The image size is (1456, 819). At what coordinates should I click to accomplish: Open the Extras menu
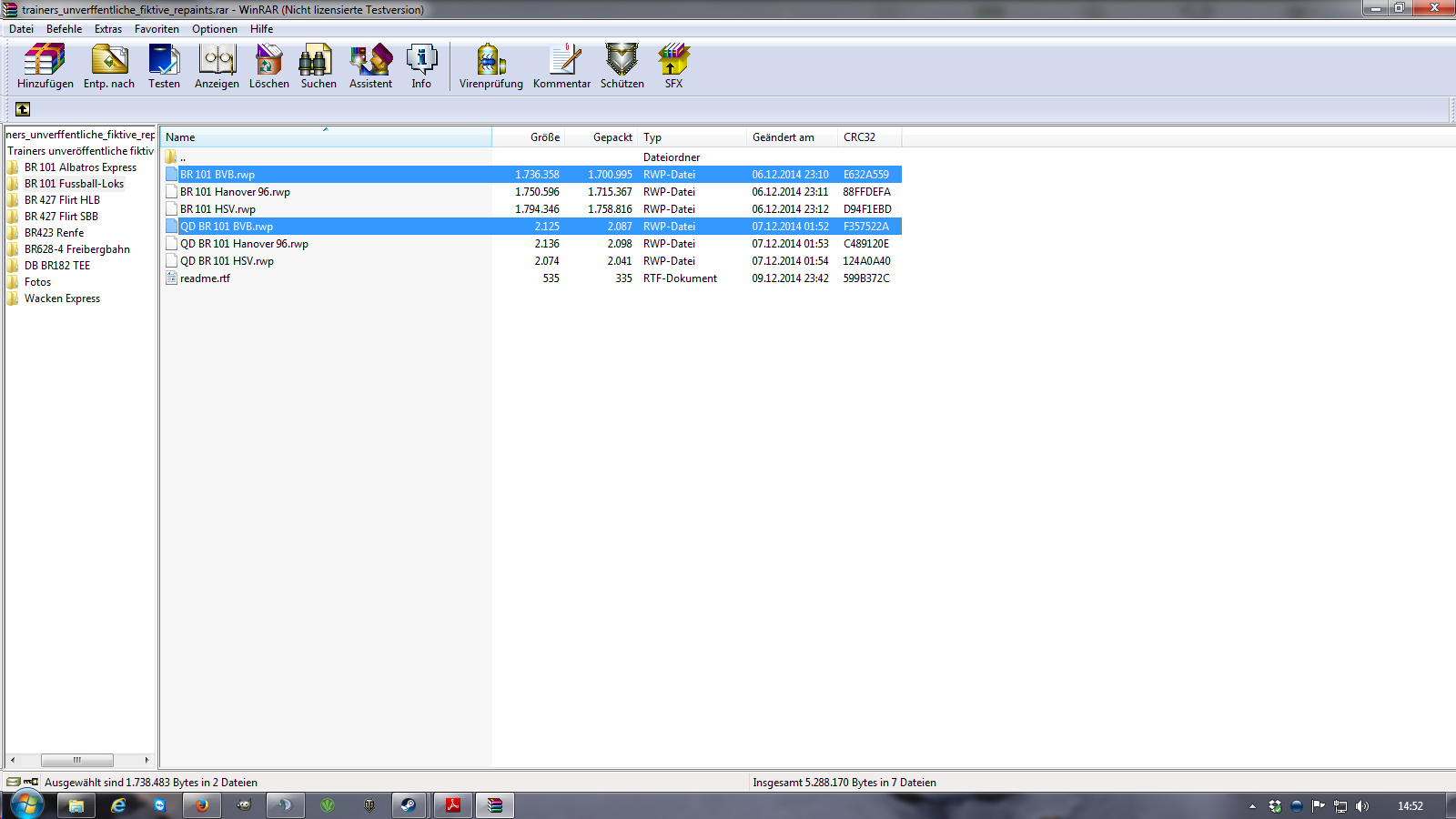(108, 29)
